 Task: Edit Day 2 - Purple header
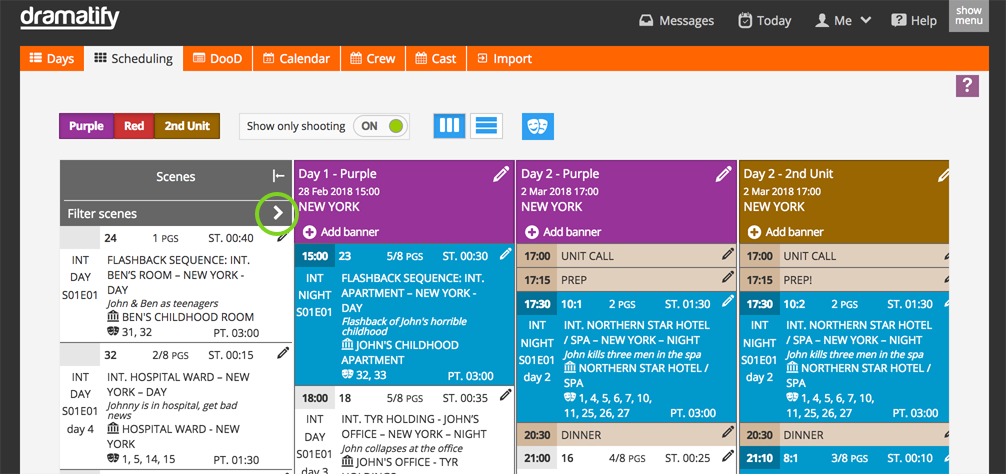click(723, 174)
